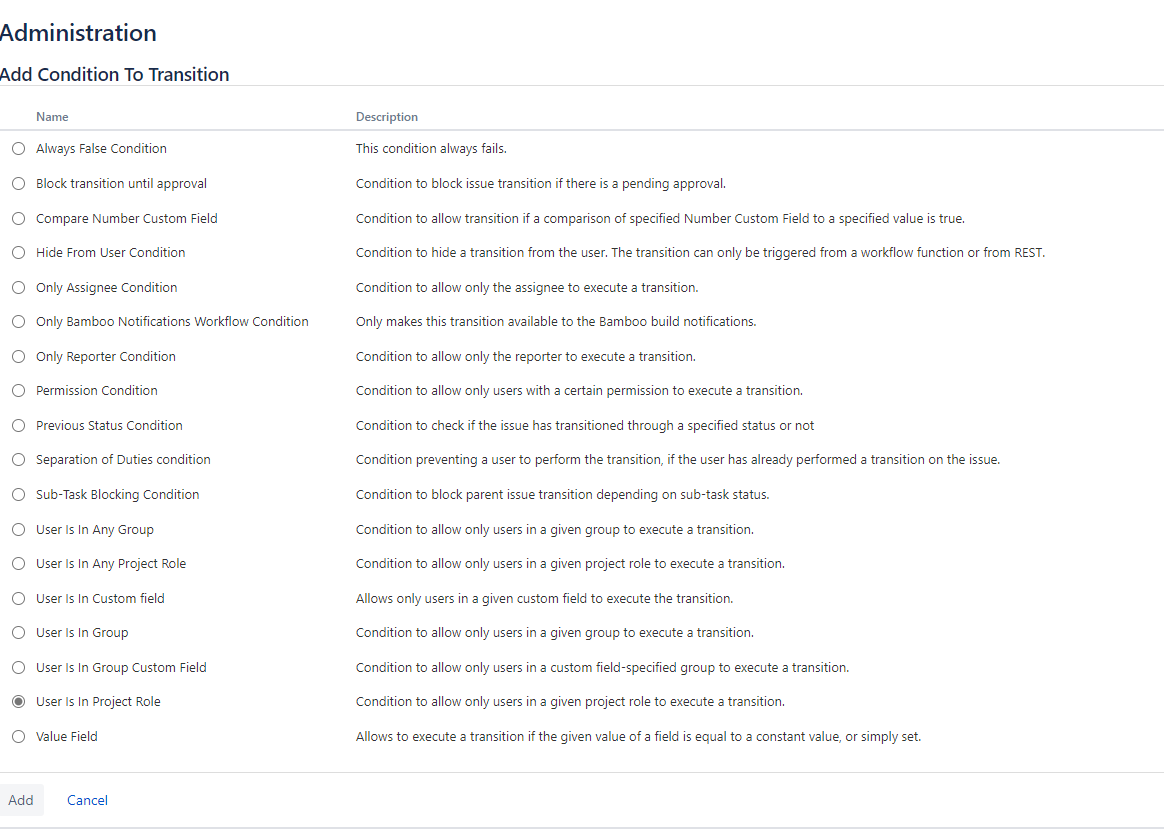Select Only Bamboo Notifications Workflow Condition

coord(18,321)
